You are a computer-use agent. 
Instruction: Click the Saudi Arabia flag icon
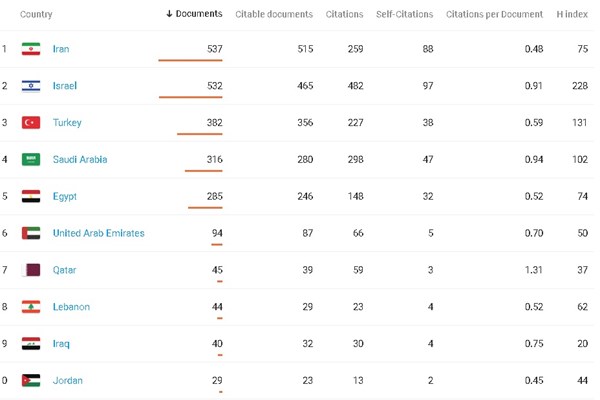31,159
